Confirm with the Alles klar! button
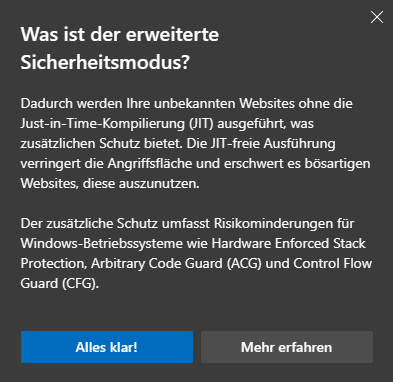This screenshot has width=393, height=382. [x=107, y=347]
